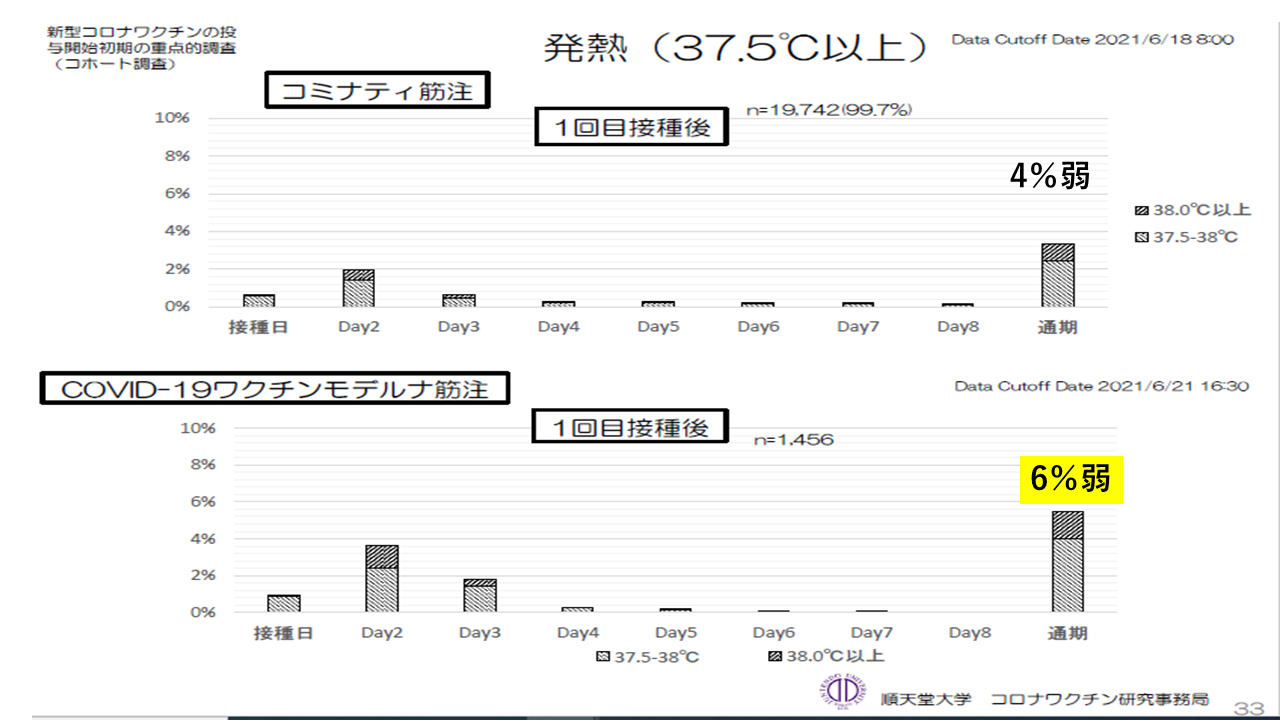This screenshot has width=1280, height=720.
Task: Select the Day2 bar in the top chart
Action: coord(358,288)
